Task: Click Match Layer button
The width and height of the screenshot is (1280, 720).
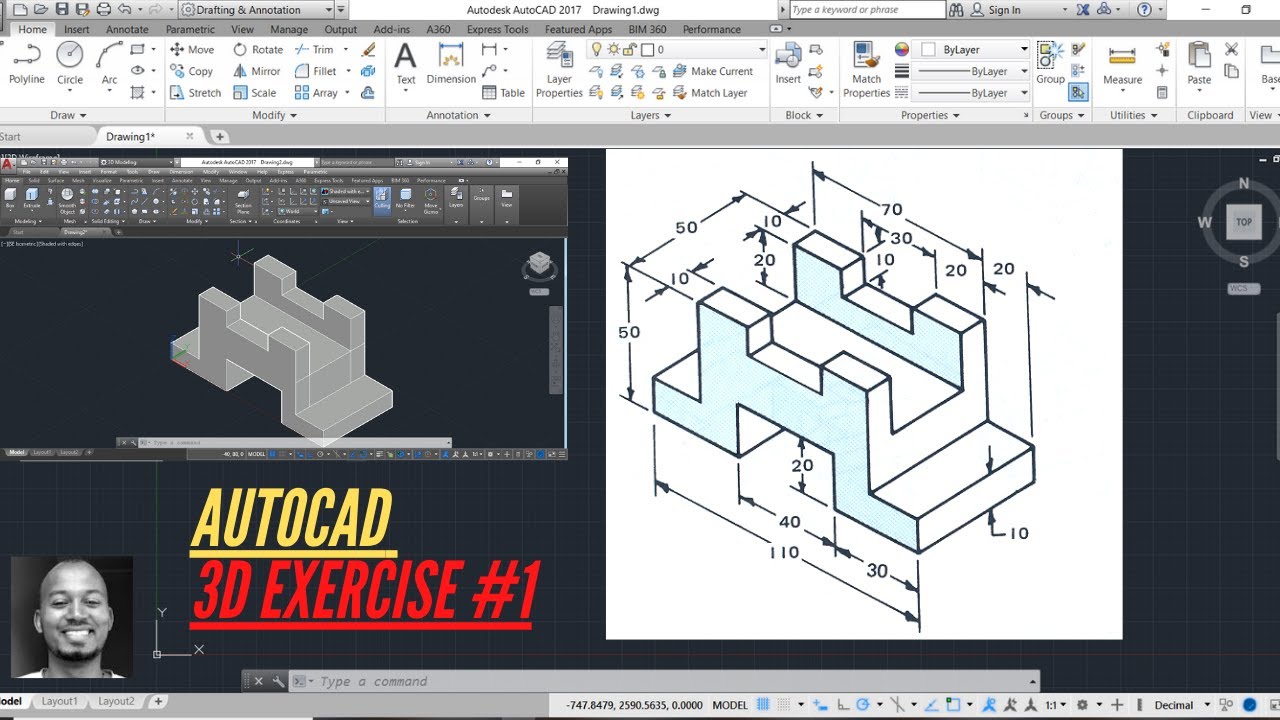Action: tap(710, 93)
